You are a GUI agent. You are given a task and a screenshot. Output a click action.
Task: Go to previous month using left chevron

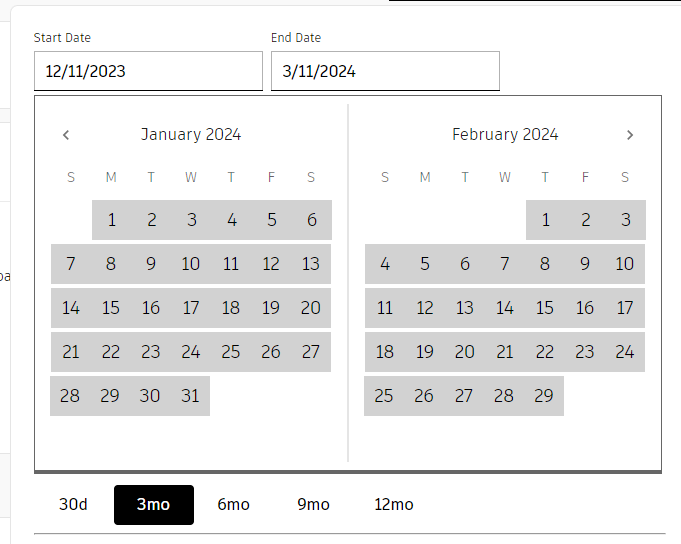66,135
